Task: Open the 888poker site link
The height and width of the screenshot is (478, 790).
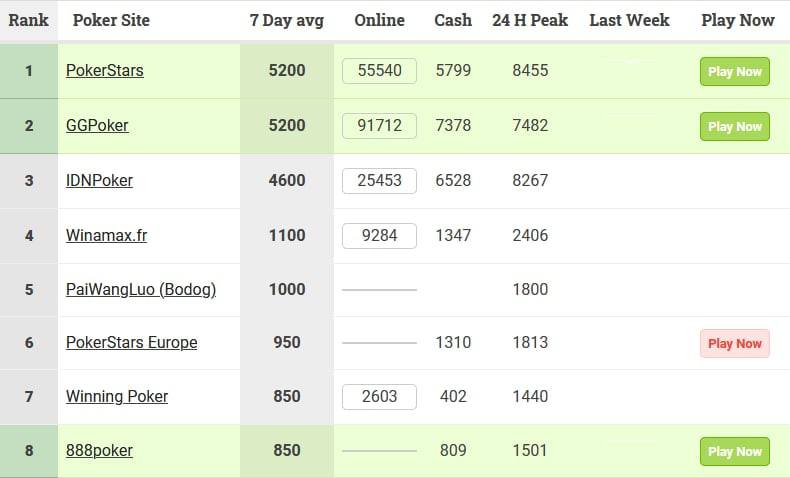Action: tap(99, 451)
